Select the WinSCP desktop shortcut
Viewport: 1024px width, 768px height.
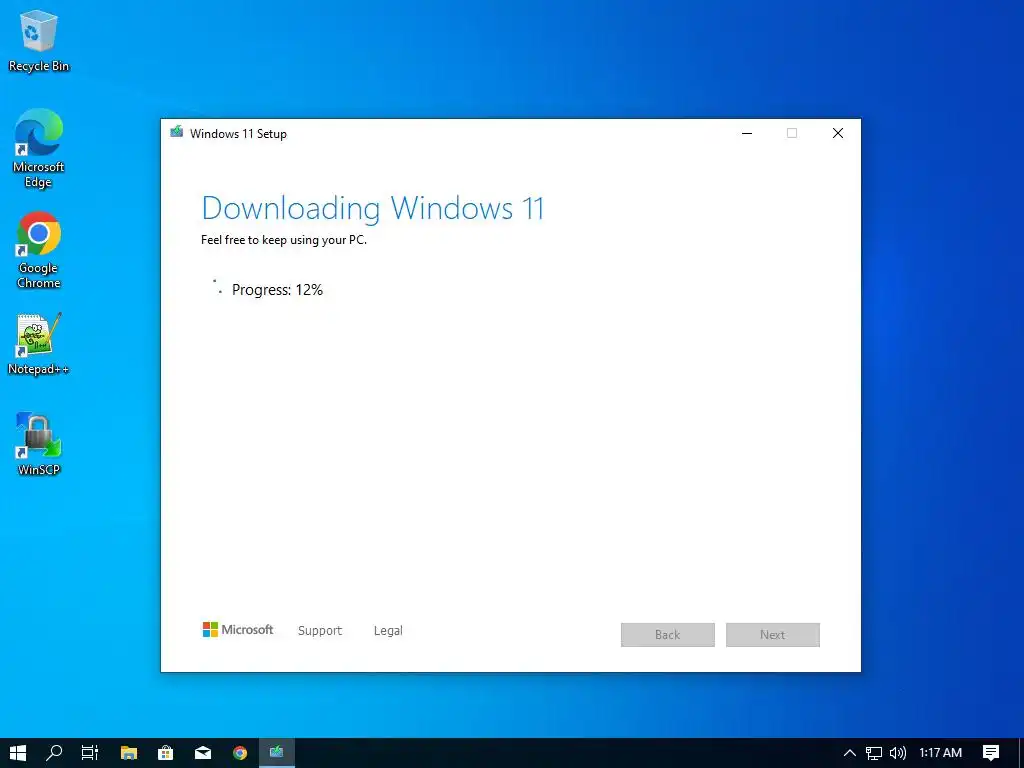point(39,444)
